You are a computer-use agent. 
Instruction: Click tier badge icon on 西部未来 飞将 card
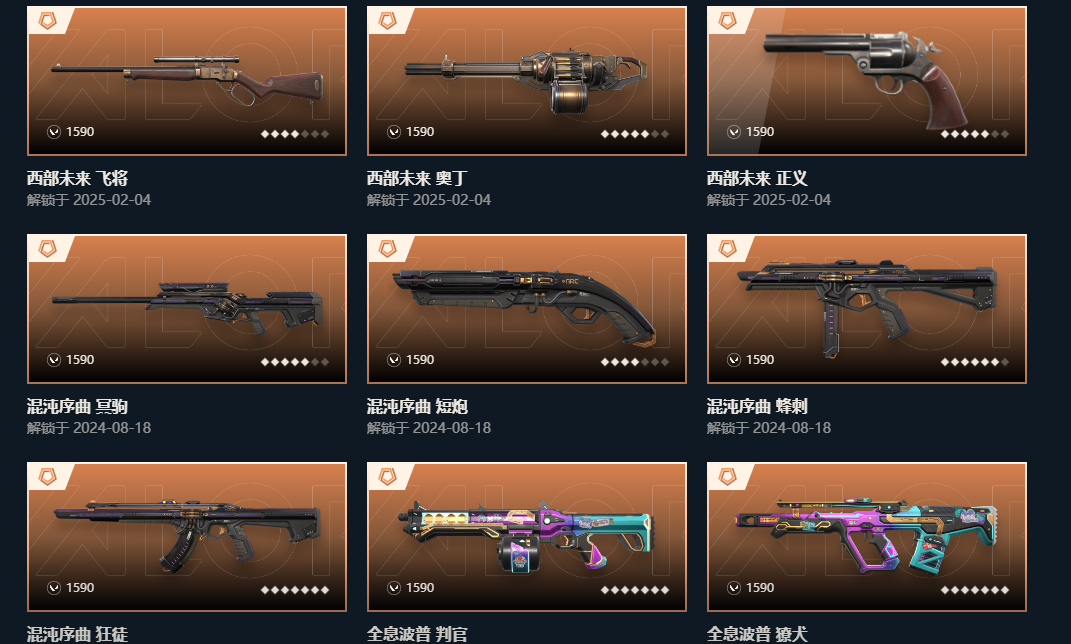click(x=47, y=21)
